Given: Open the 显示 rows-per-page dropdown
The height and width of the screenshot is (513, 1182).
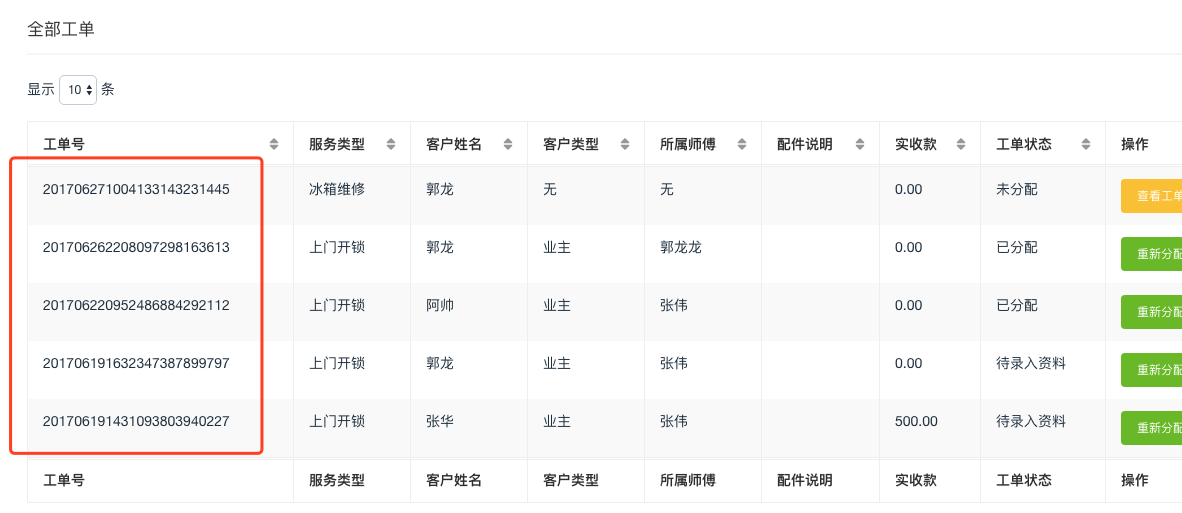Looking at the screenshot, I should tap(78, 90).
